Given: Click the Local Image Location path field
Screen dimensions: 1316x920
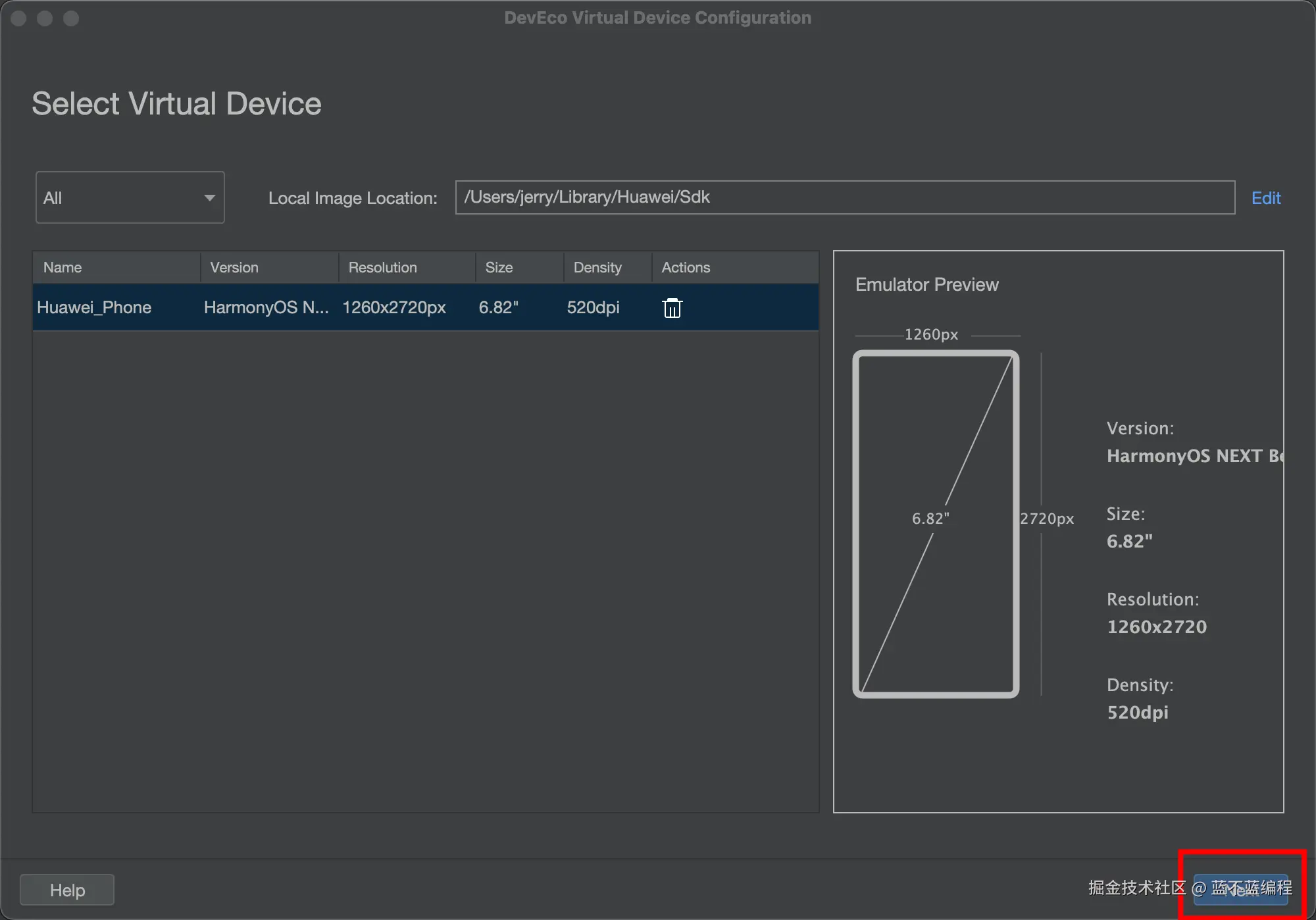Looking at the screenshot, I should [844, 197].
